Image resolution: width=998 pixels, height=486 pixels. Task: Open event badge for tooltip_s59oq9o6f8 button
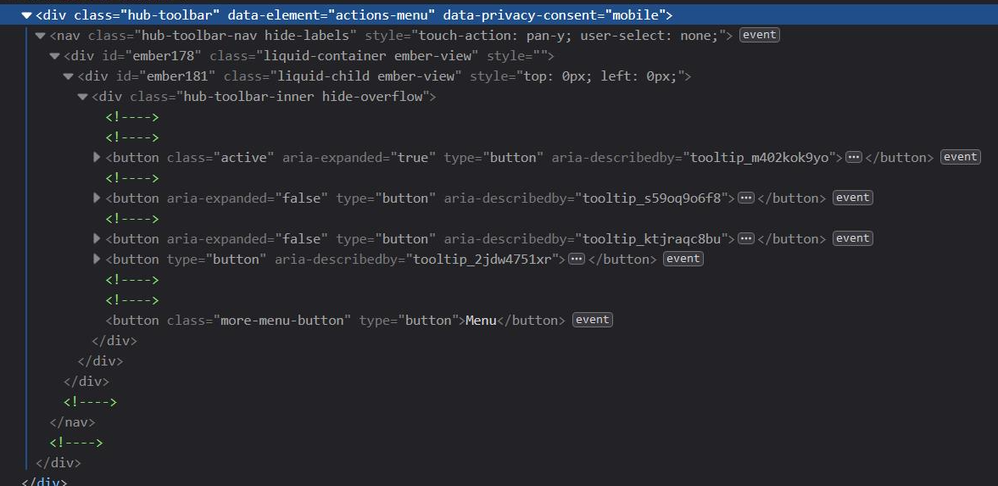point(853,198)
